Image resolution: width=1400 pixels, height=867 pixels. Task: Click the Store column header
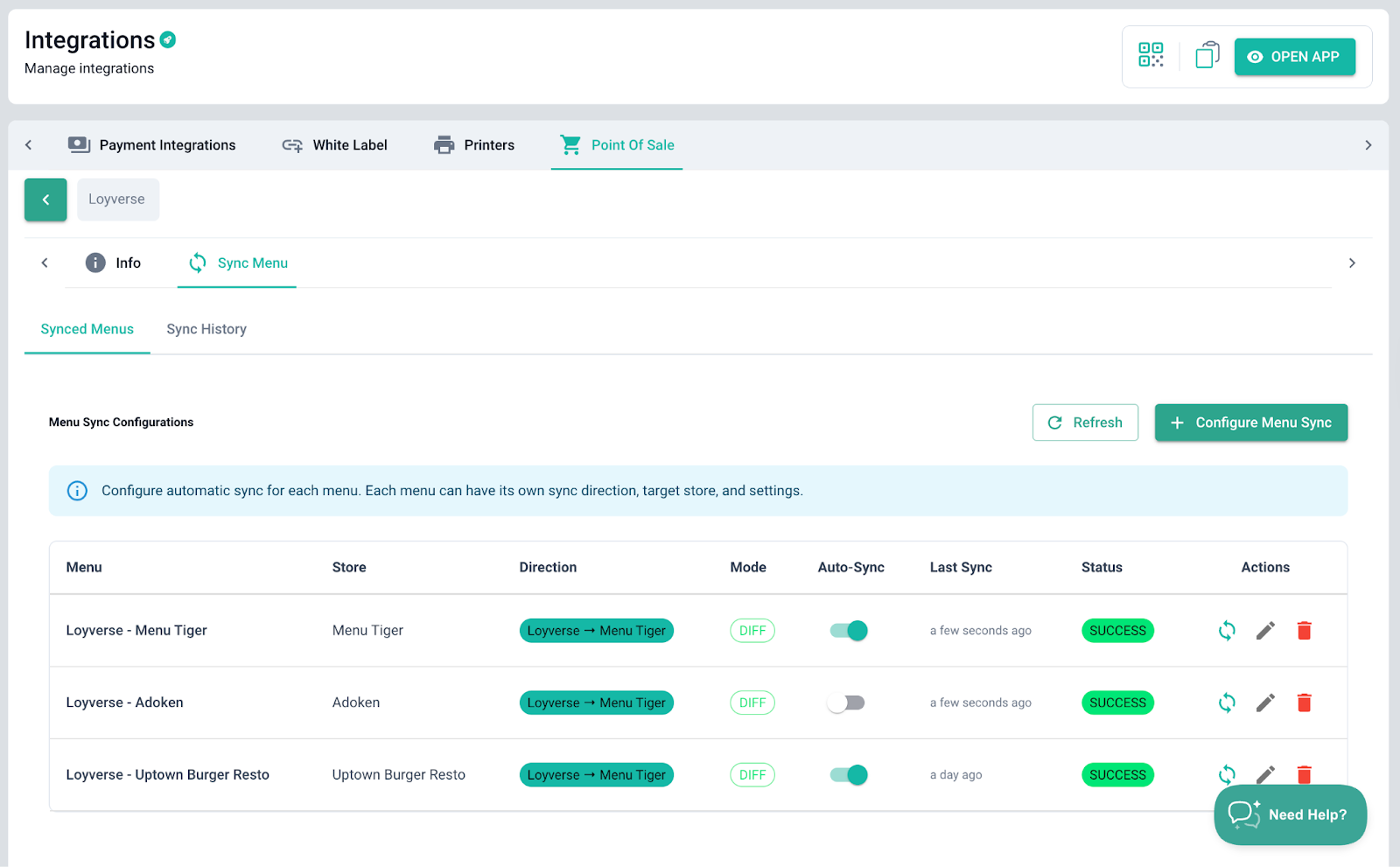(349, 567)
